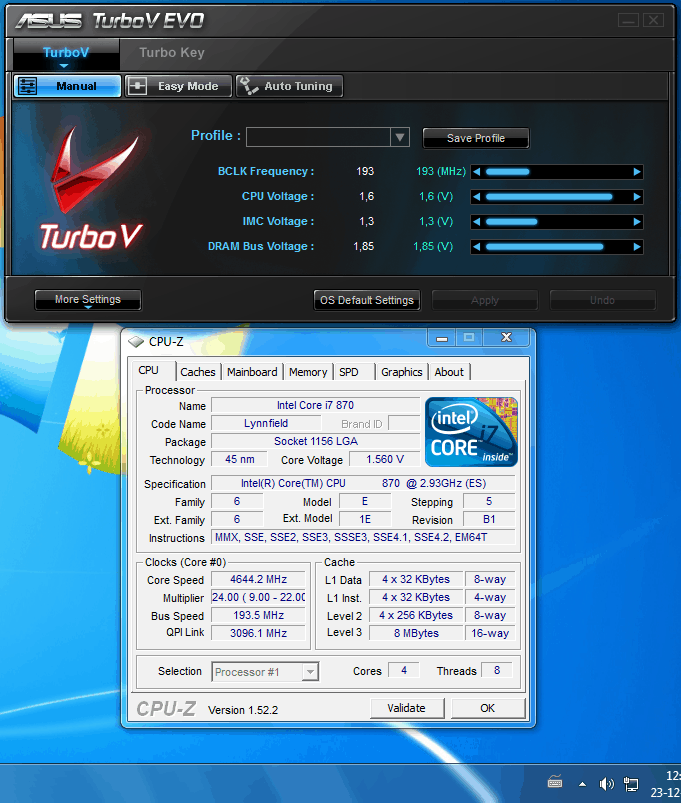
Task: Select the 'Lynnfield' code name value
Action: 266,424
